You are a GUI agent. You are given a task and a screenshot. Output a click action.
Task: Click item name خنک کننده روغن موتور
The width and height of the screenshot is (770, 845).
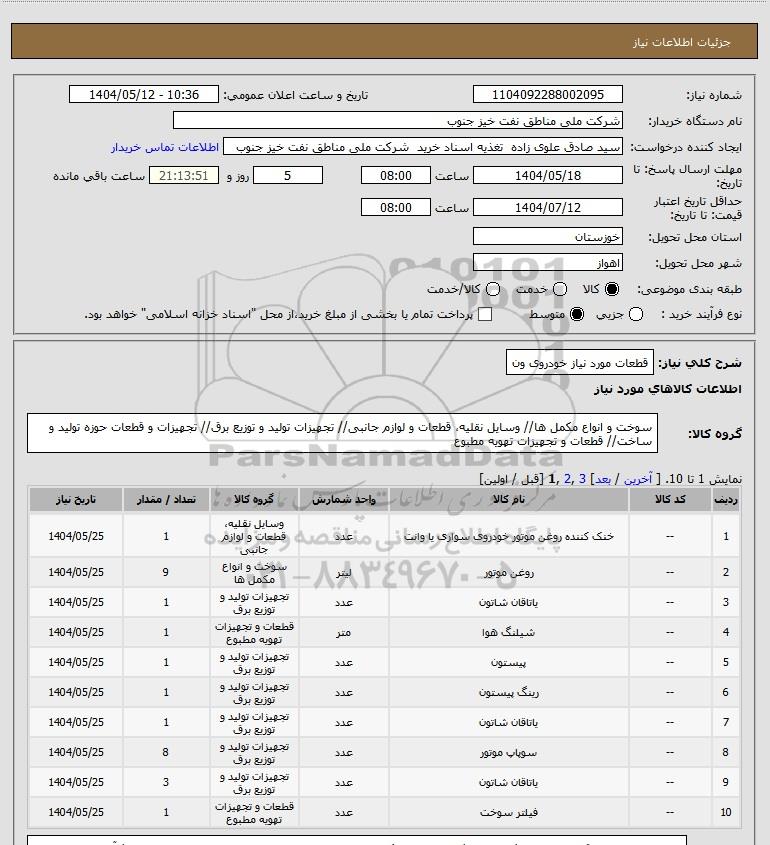509,536
